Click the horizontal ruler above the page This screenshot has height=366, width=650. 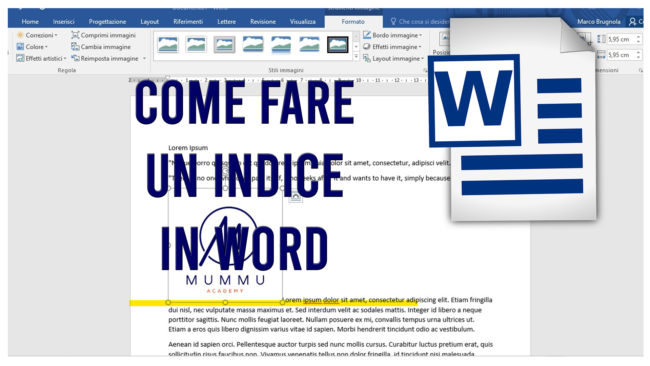(278, 80)
